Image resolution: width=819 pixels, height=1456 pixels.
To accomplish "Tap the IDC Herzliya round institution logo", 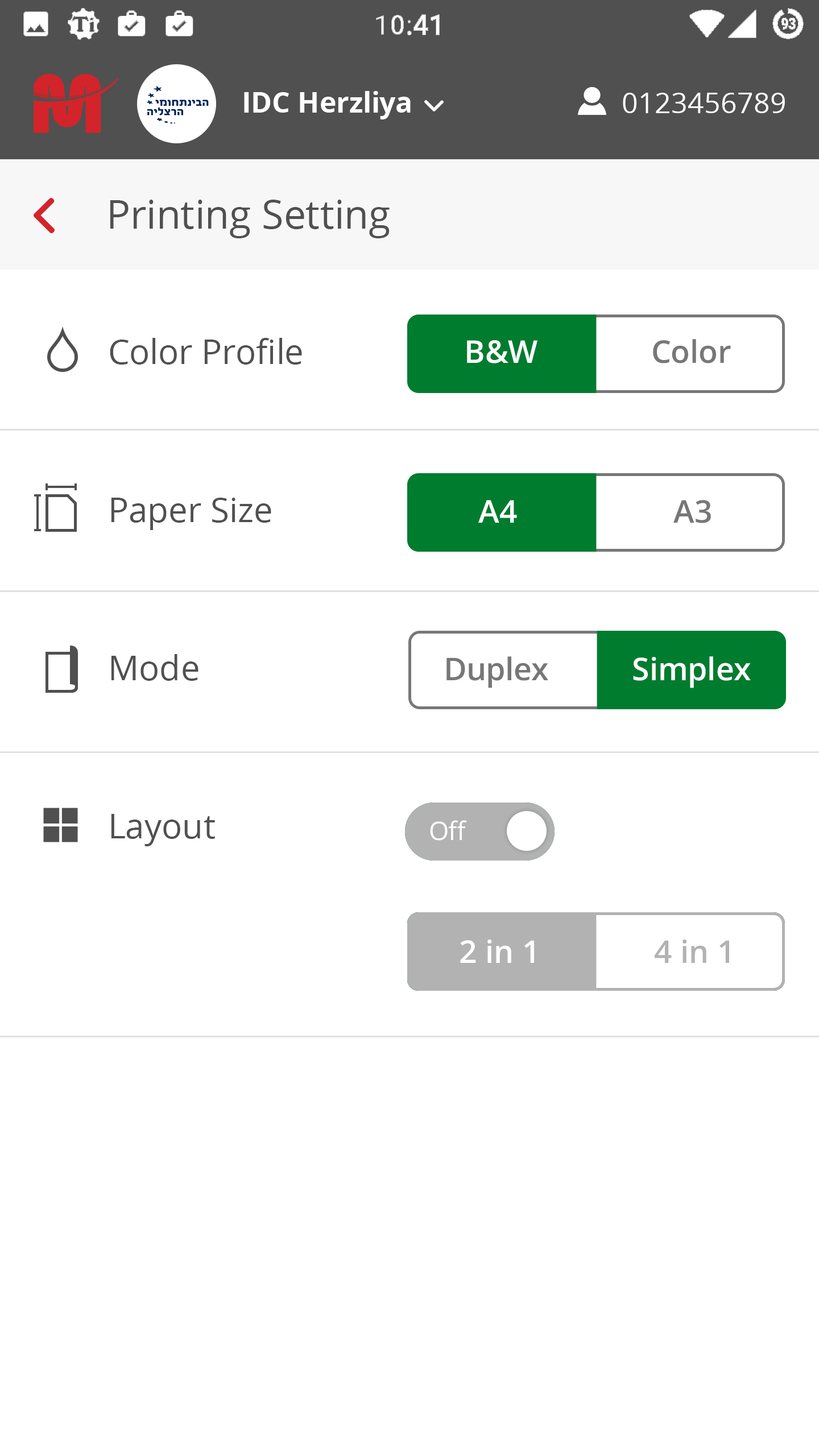I will tap(176, 104).
